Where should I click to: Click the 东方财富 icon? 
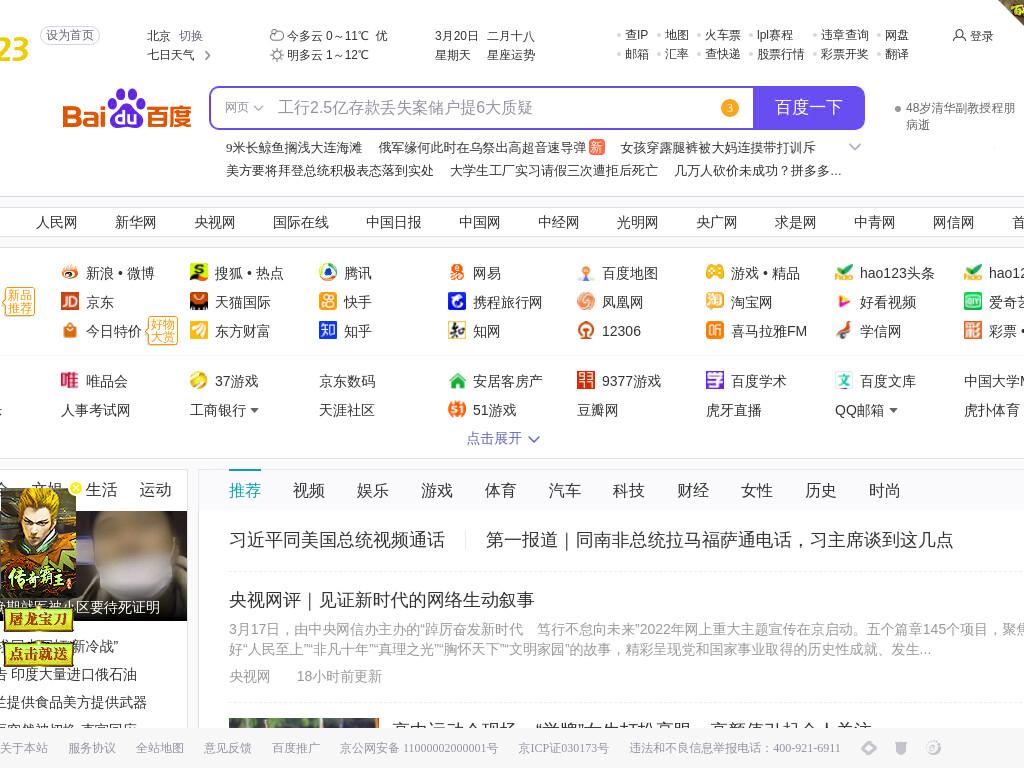click(x=199, y=330)
